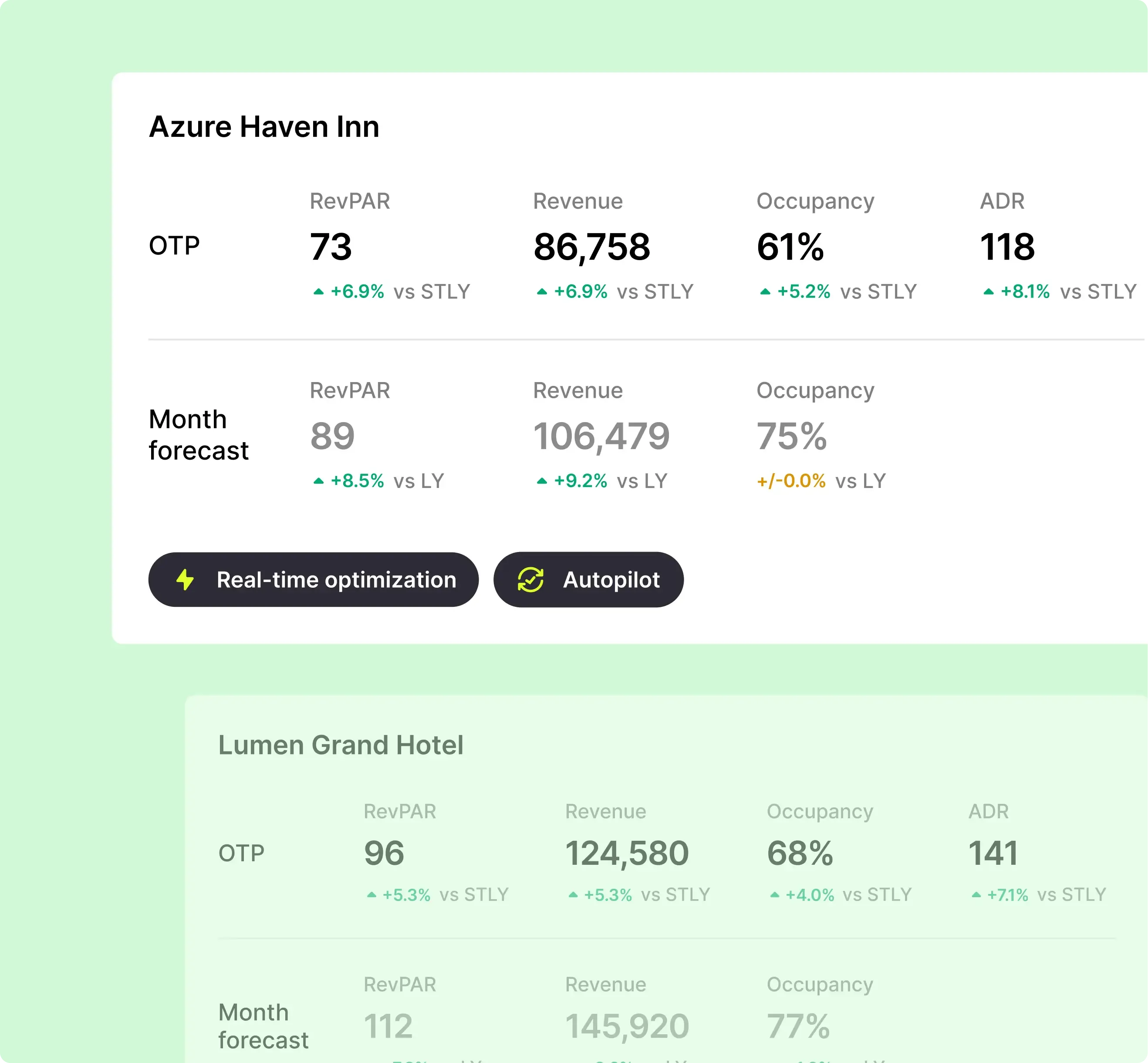The image size is (1148, 1063).
Task: Select Azure Haven forecast occupancy 75%
Action: 792,436
